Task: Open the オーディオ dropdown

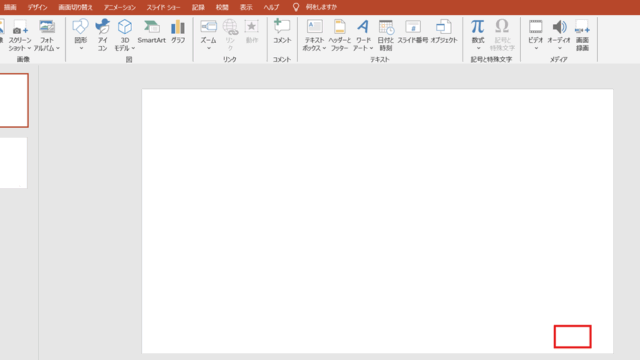Action: pos(559,36)
